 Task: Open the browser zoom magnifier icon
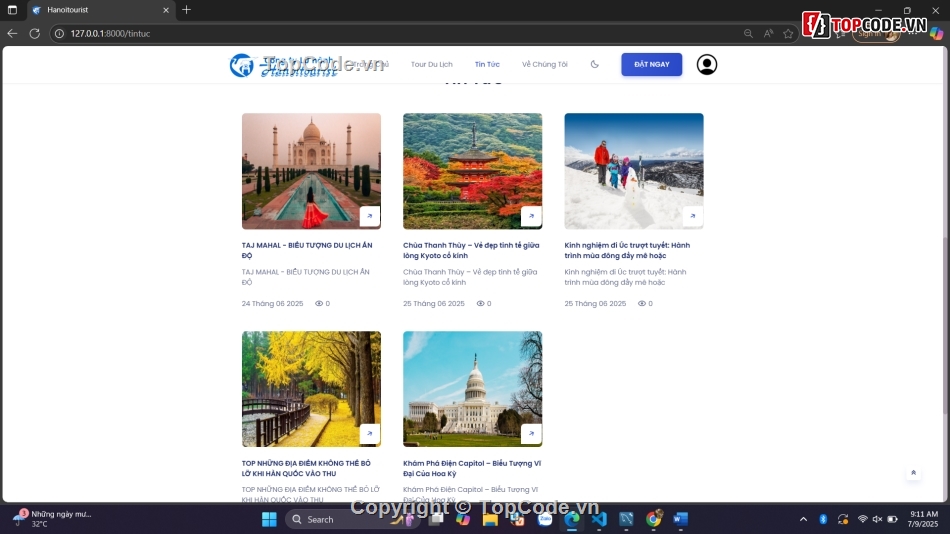pos(748,33)
